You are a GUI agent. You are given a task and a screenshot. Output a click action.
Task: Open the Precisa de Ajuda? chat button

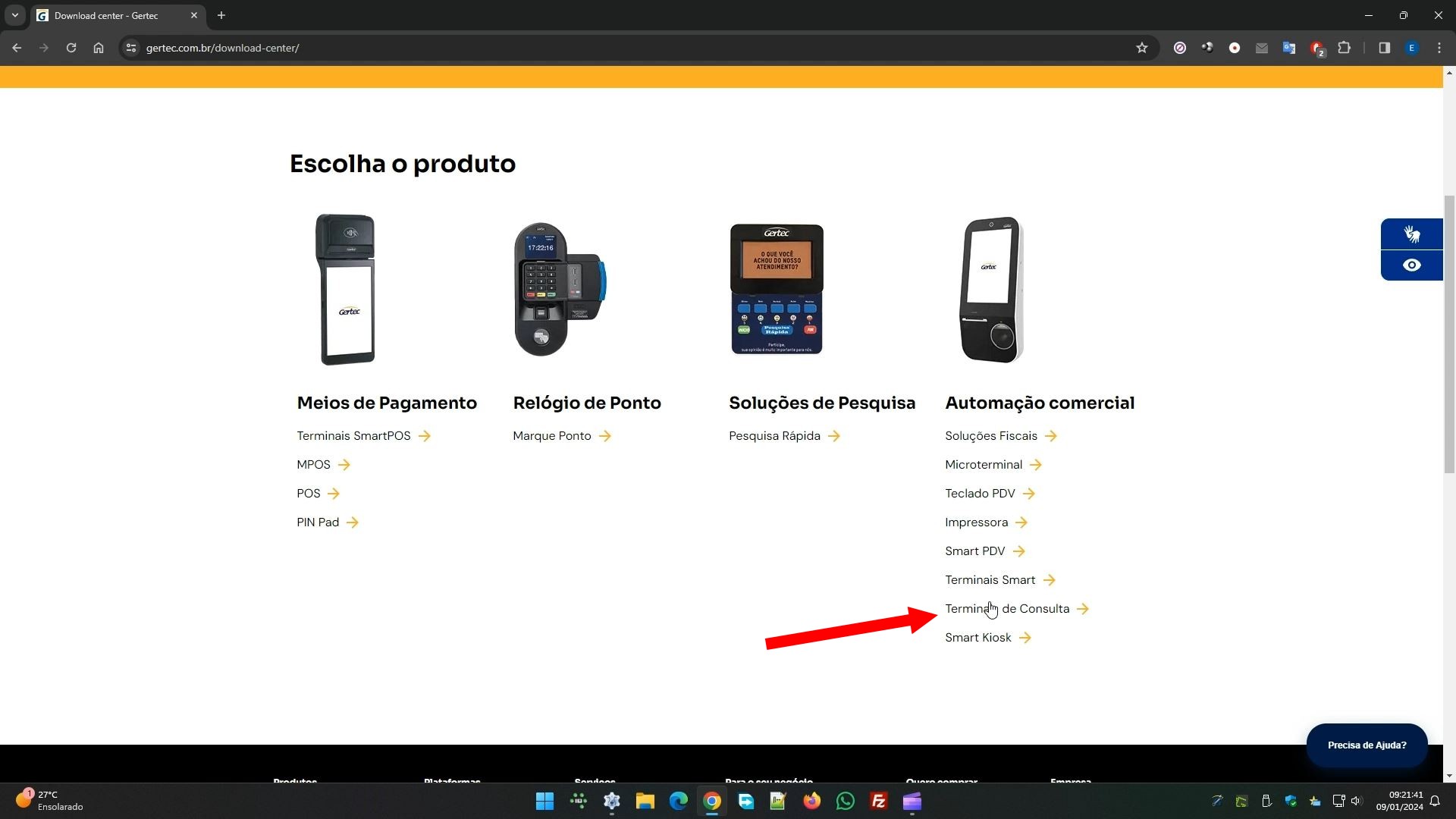pyautogui.click(x=1367, y=745)
